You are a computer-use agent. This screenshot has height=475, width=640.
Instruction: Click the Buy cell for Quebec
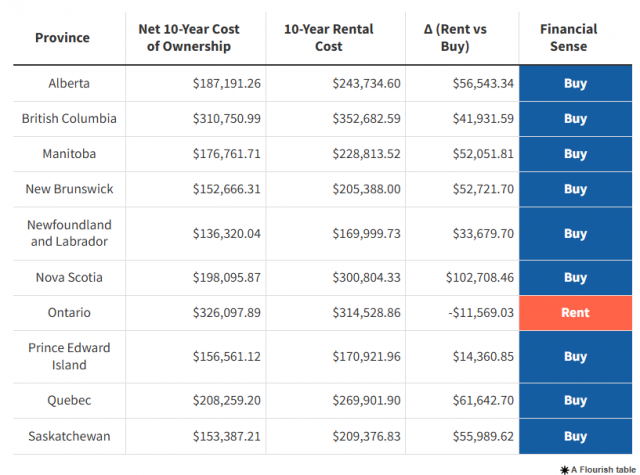coord(575,400)
